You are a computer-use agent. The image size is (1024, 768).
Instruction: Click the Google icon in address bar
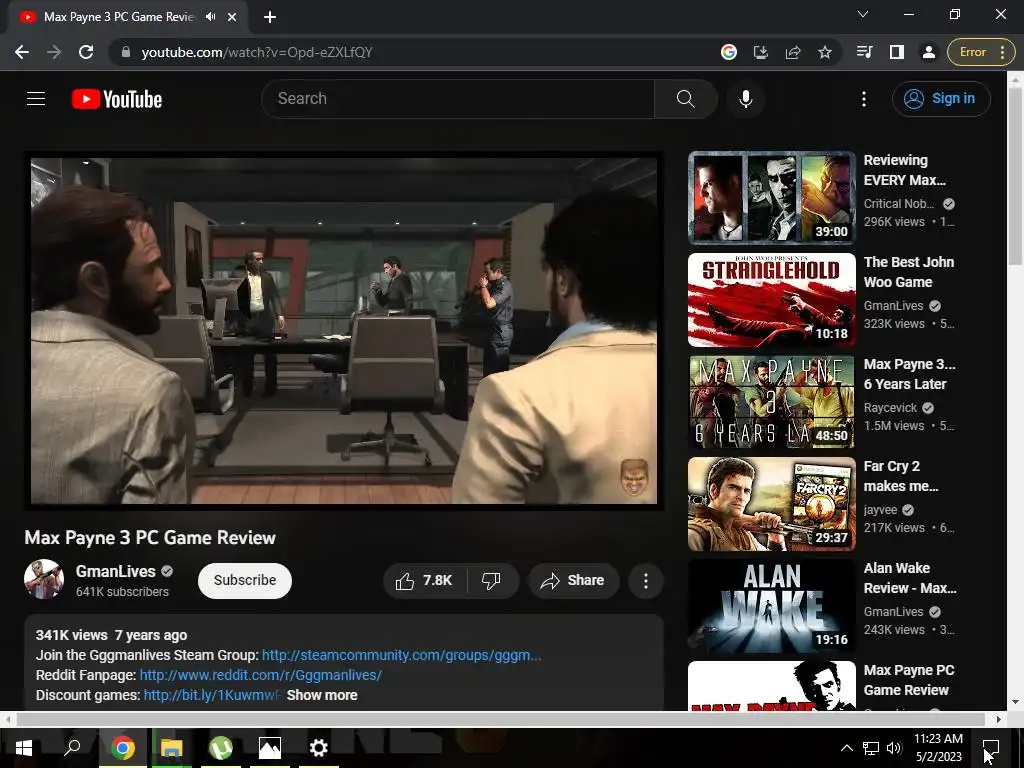pyautogui.click(x=729, y=52)
